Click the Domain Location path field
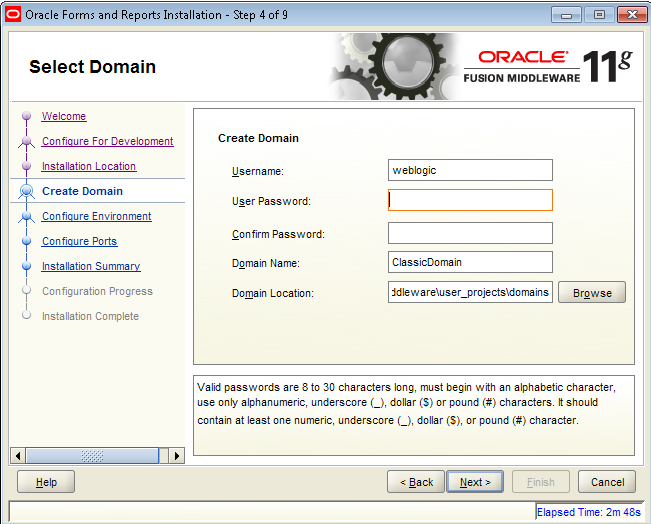The image size is (651, 524). click(470, 292)
